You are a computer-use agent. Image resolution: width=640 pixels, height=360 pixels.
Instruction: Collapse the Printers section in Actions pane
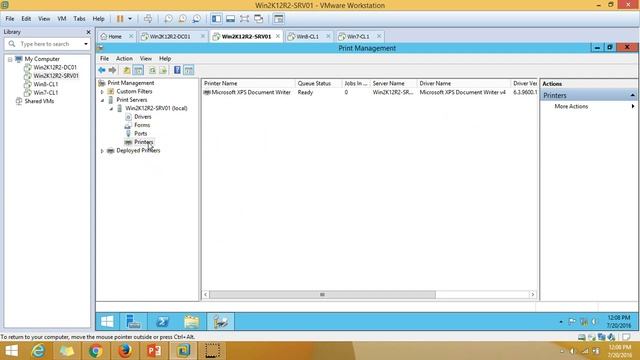pyautogui.click(x=632, y=95)
